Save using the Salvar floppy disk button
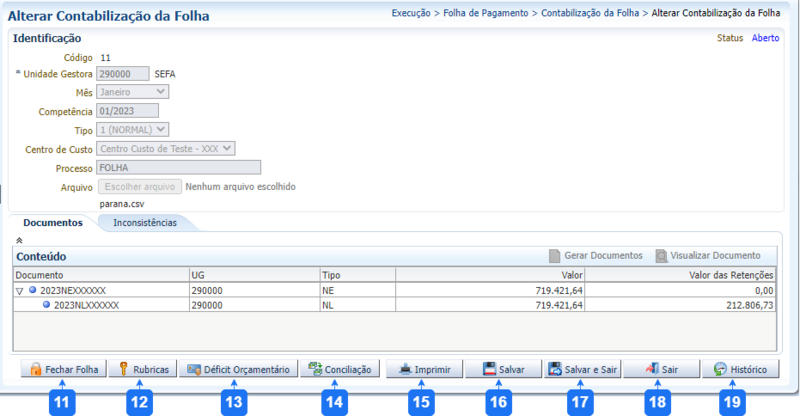 pos(505,369)
